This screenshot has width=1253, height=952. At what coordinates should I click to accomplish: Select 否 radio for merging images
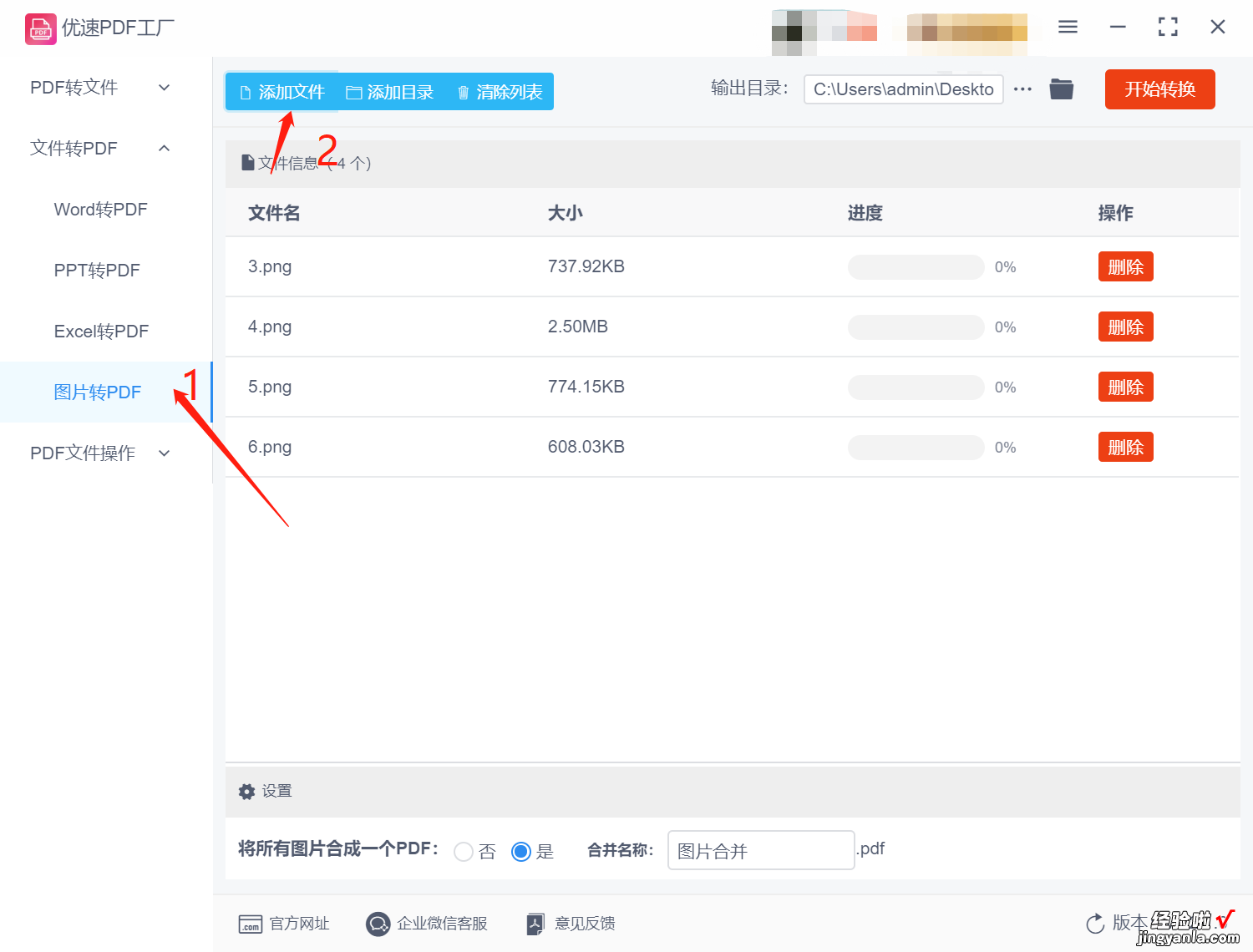point(464,852)
